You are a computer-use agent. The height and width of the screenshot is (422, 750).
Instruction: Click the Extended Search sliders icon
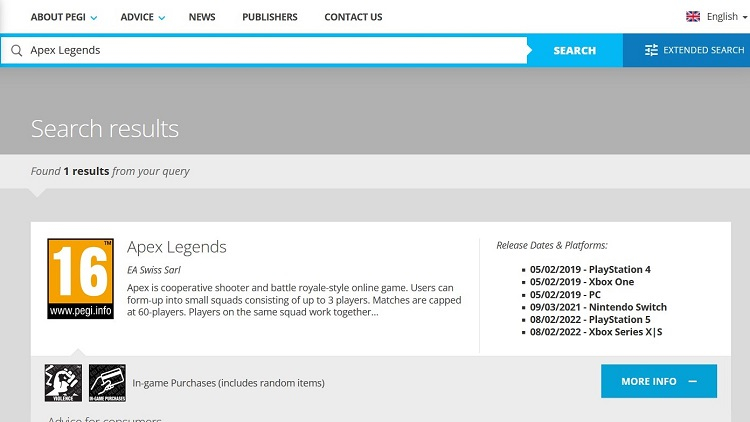click(x=651, y=50)
